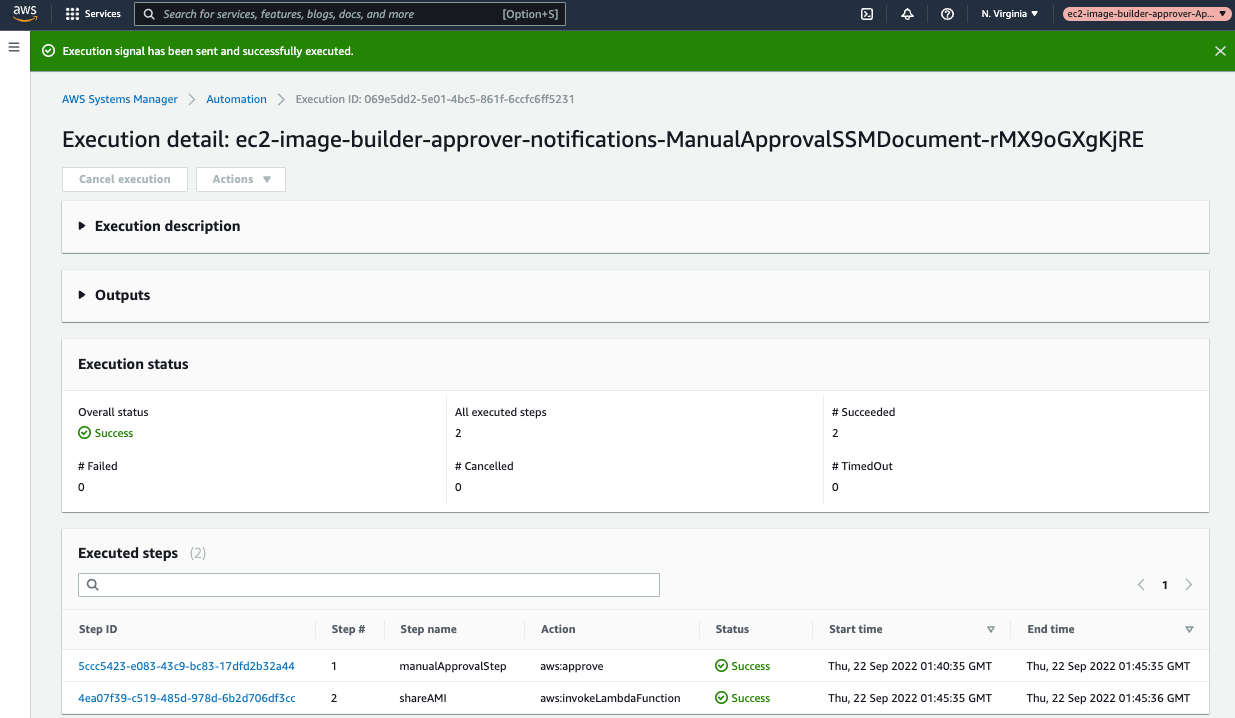Launch the CloudShell terminal icon
Image resolution: width=1235 pixels, height=718 pixels.
click(868, 14)
